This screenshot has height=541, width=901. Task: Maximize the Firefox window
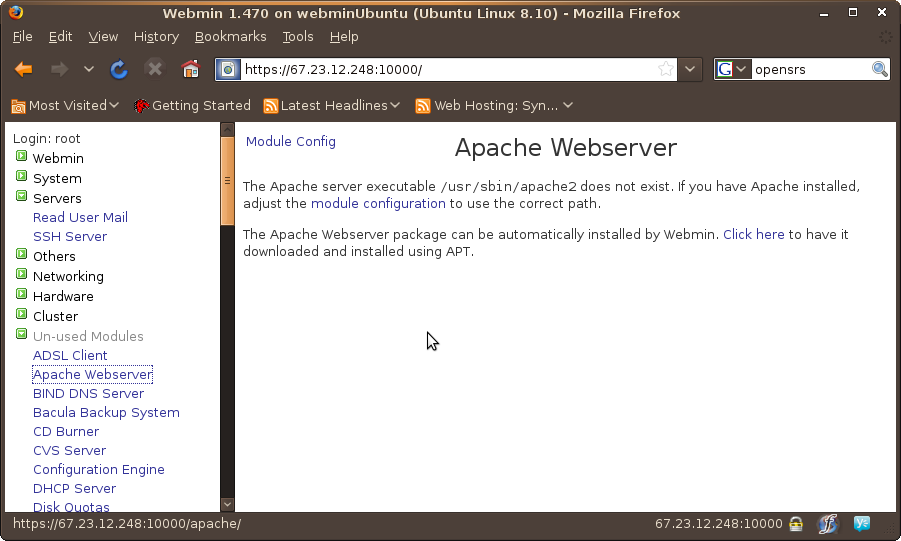853,13
